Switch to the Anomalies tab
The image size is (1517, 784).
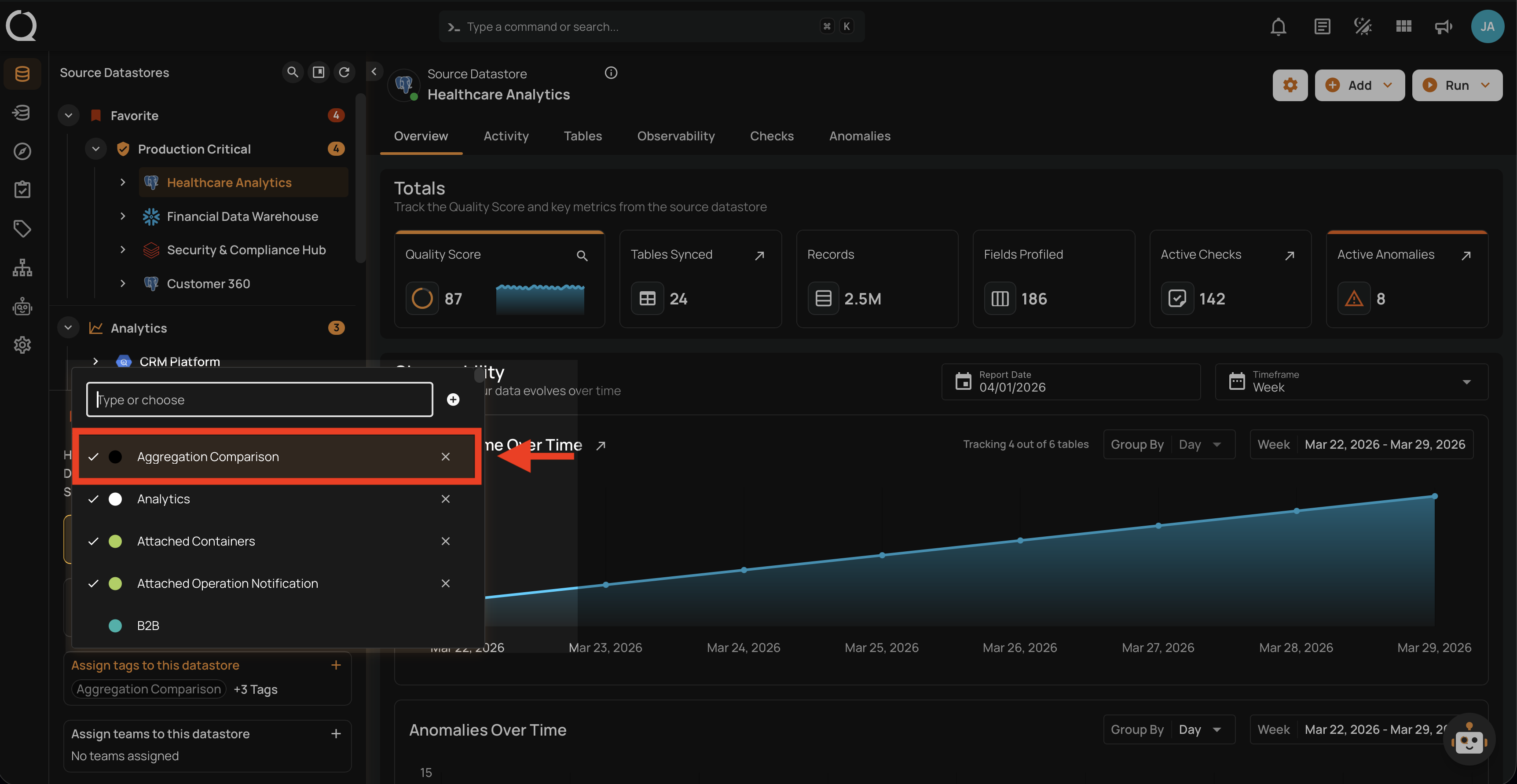[859, 136]
